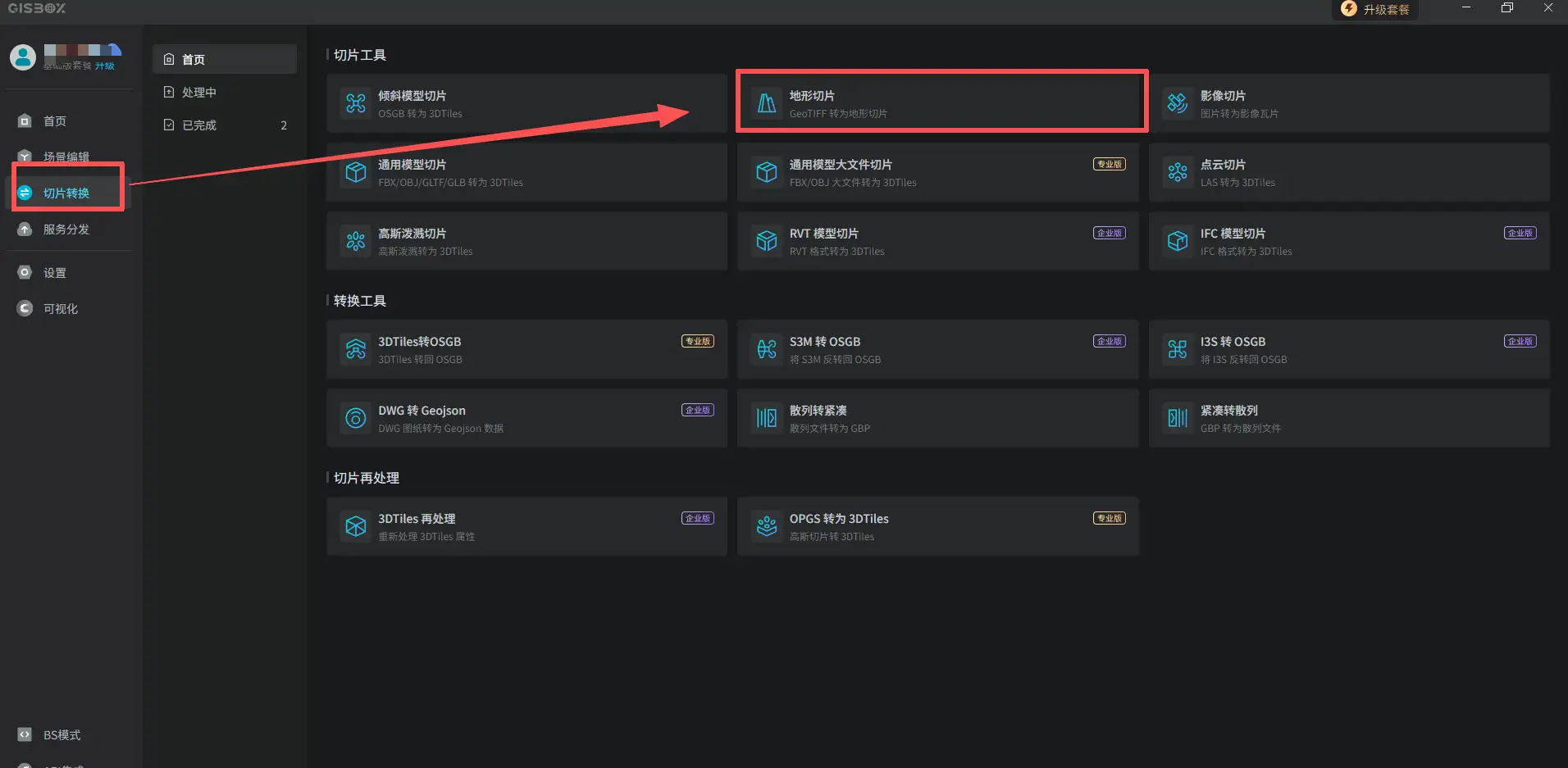Open the 通用模型切片 card
The image size is (1568, 768).
click(x=526, y=172)
